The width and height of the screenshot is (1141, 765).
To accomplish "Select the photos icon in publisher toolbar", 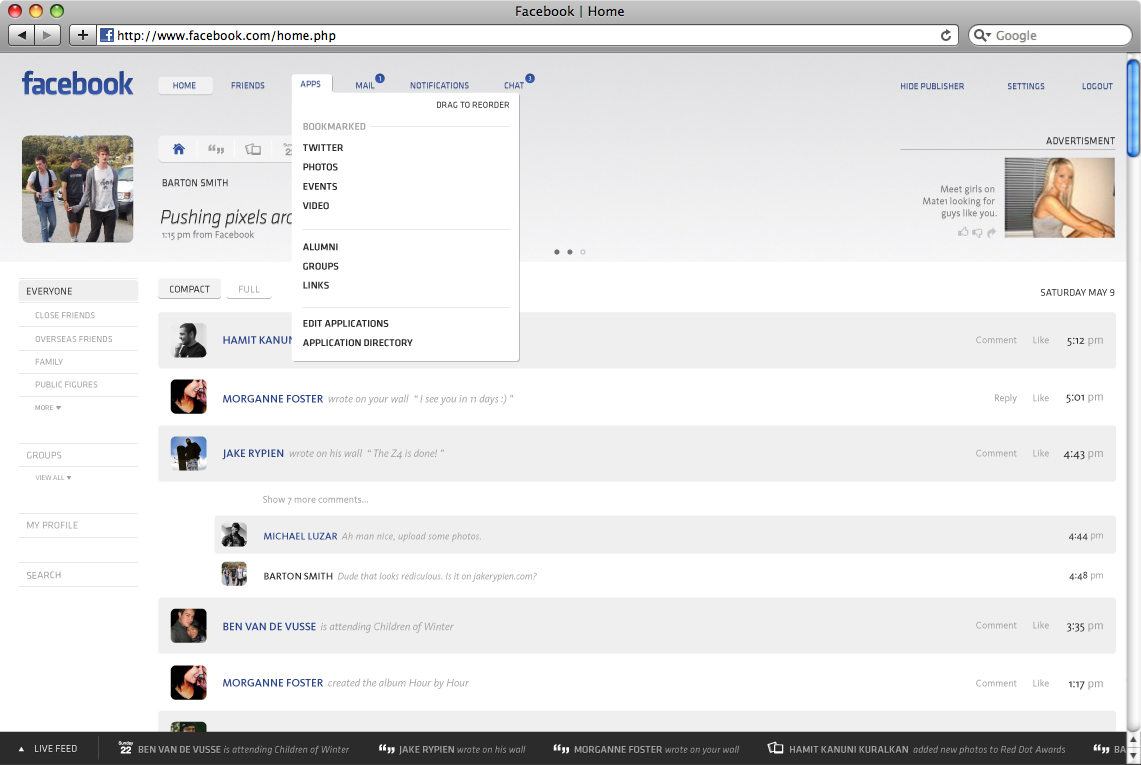I will [253, 149].
